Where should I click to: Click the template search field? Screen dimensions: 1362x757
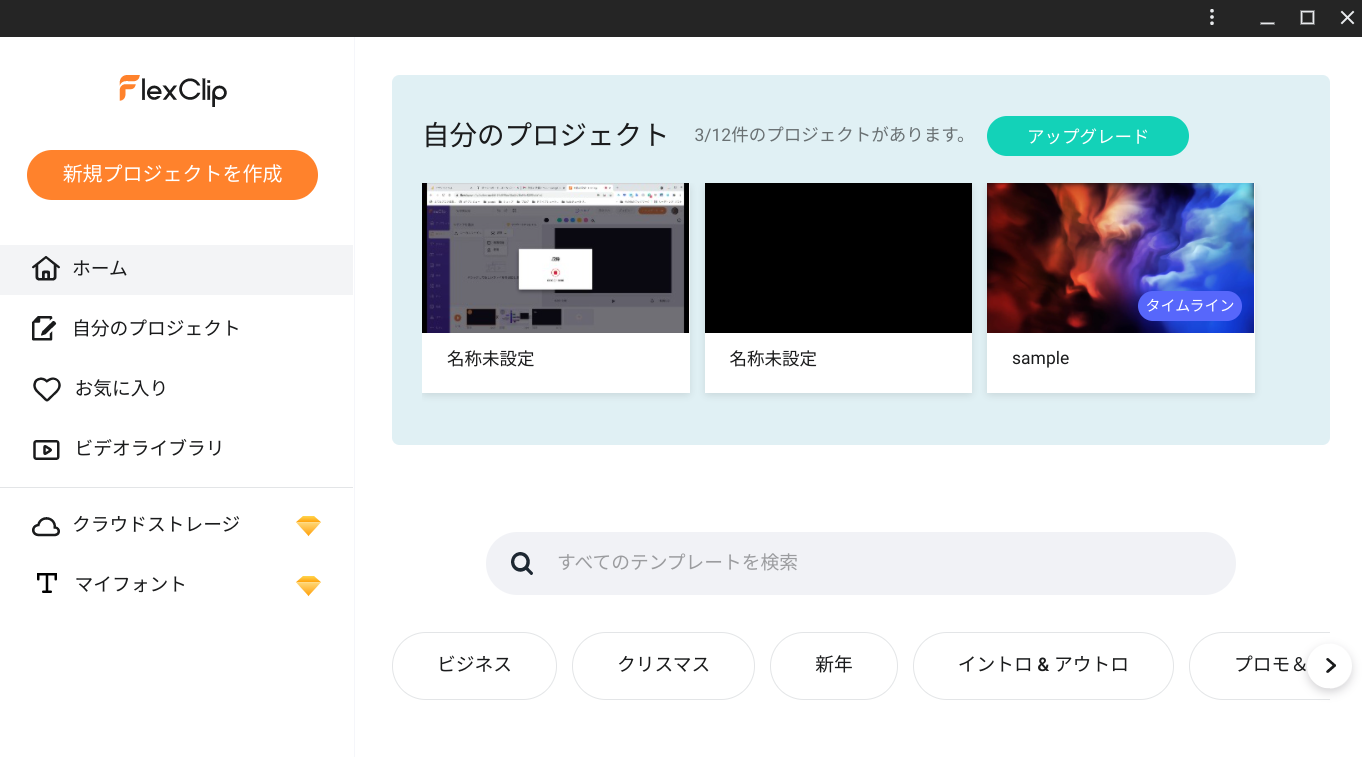point(880,563)
